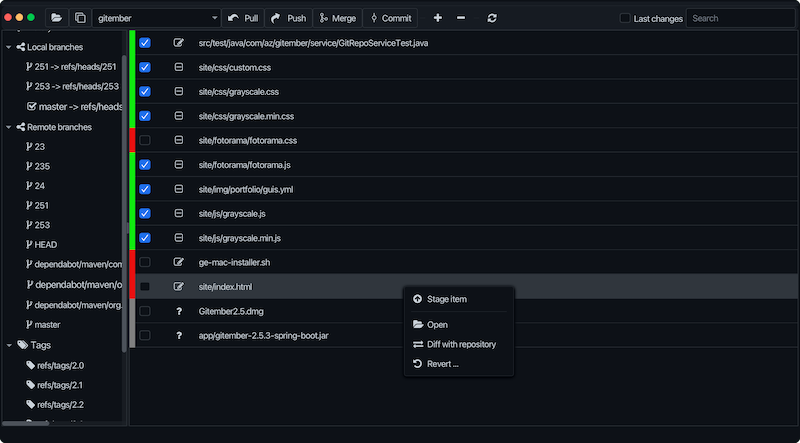Uncheck site/css/custom.css checkbox
The height and width of the screenshot is (443, 800).
(x=145, y=67)
